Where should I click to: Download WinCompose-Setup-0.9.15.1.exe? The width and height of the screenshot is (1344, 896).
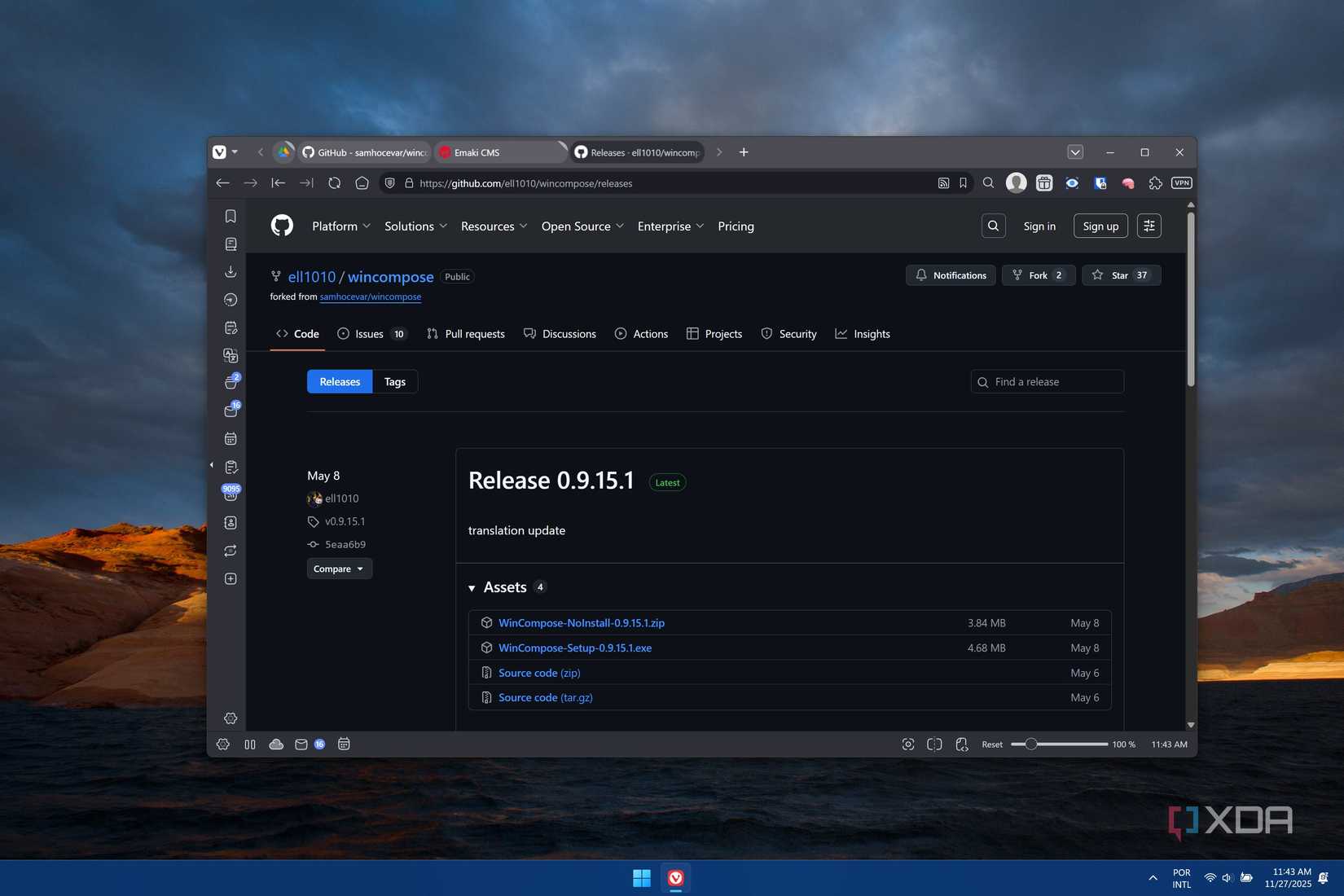(x=575, y=648)
